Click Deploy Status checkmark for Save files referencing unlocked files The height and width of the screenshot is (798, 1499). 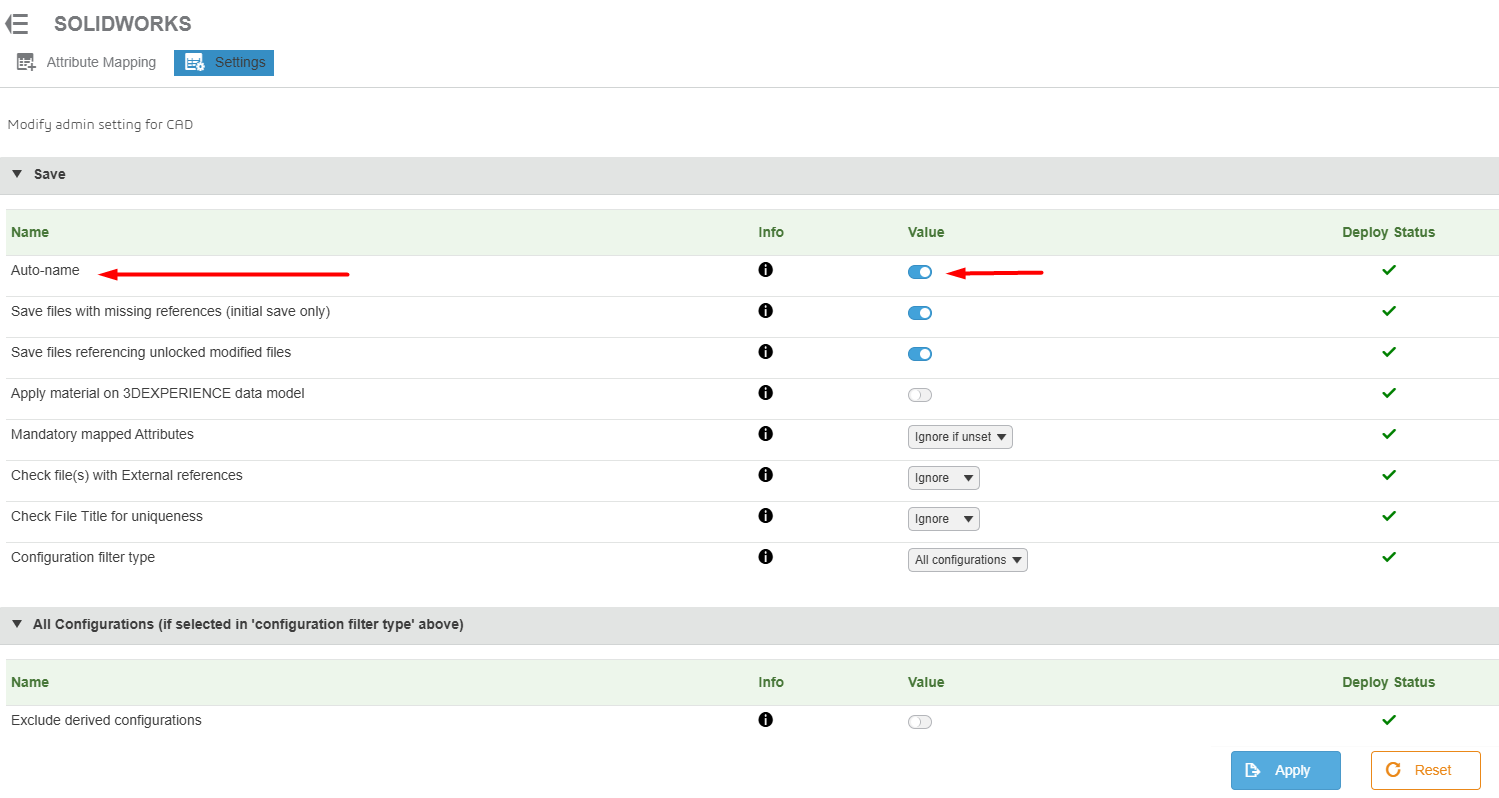pos(1388,352)
